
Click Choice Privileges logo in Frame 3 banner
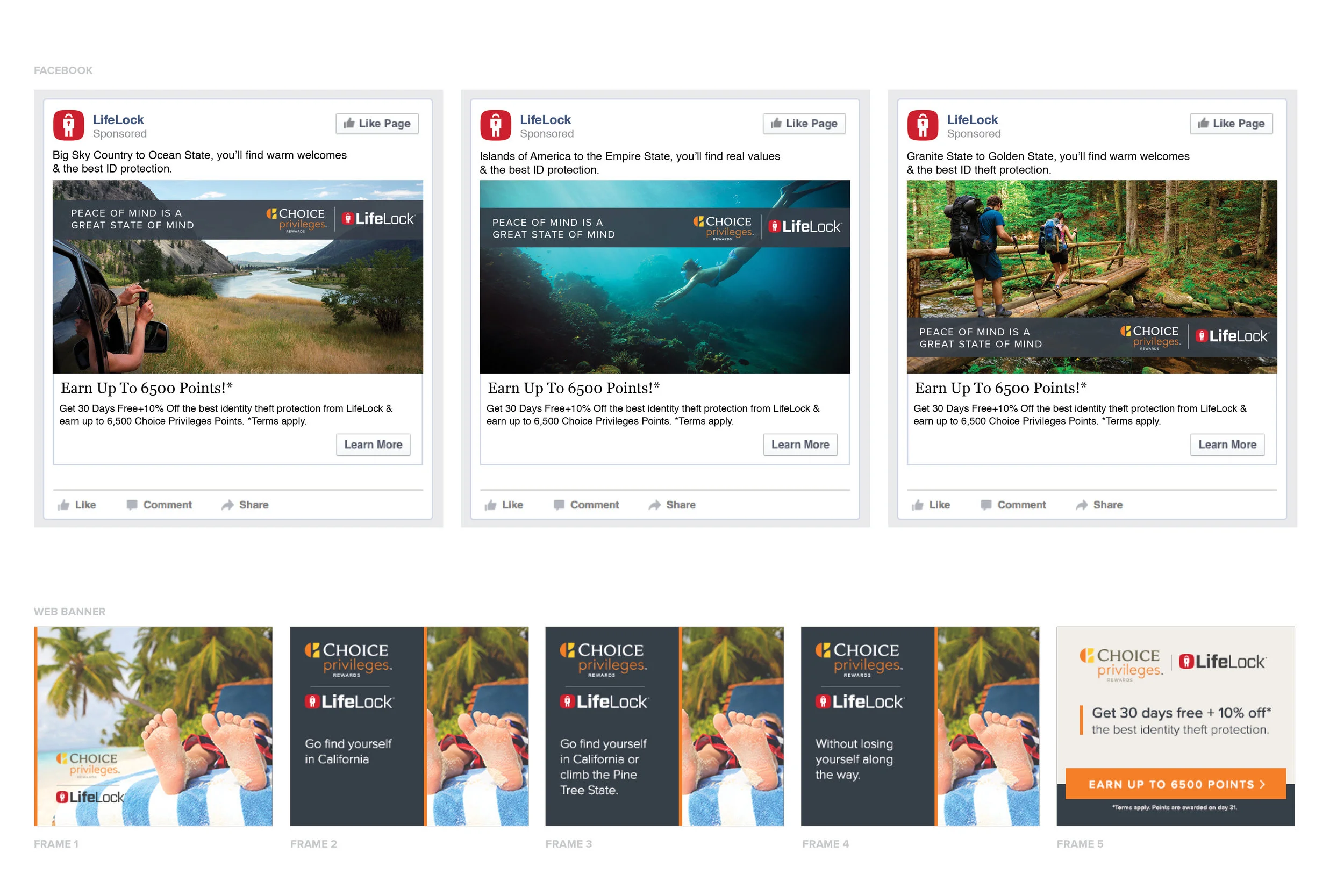(x=603, y=659)
